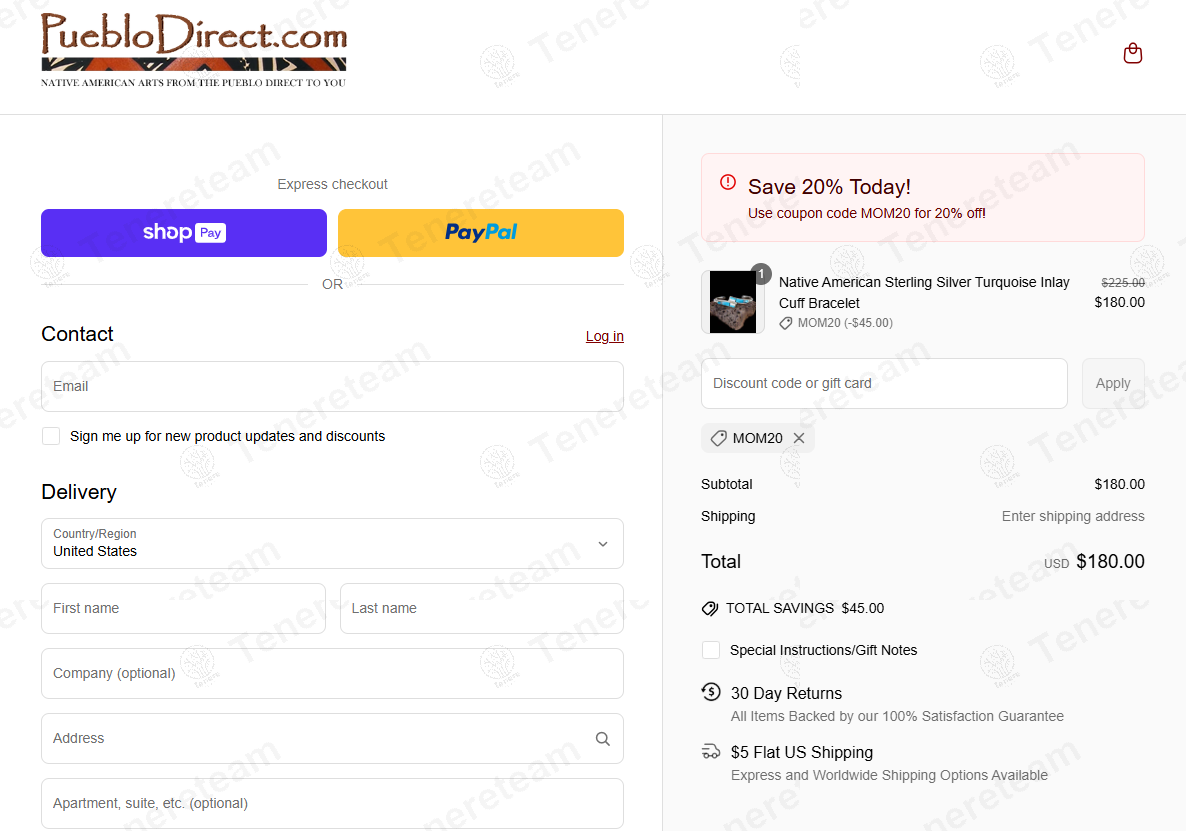Click the Total Savings tag icon
The width and height of the screenshot is (1186, 831).
pyautogui.click(x=709, y=609)
